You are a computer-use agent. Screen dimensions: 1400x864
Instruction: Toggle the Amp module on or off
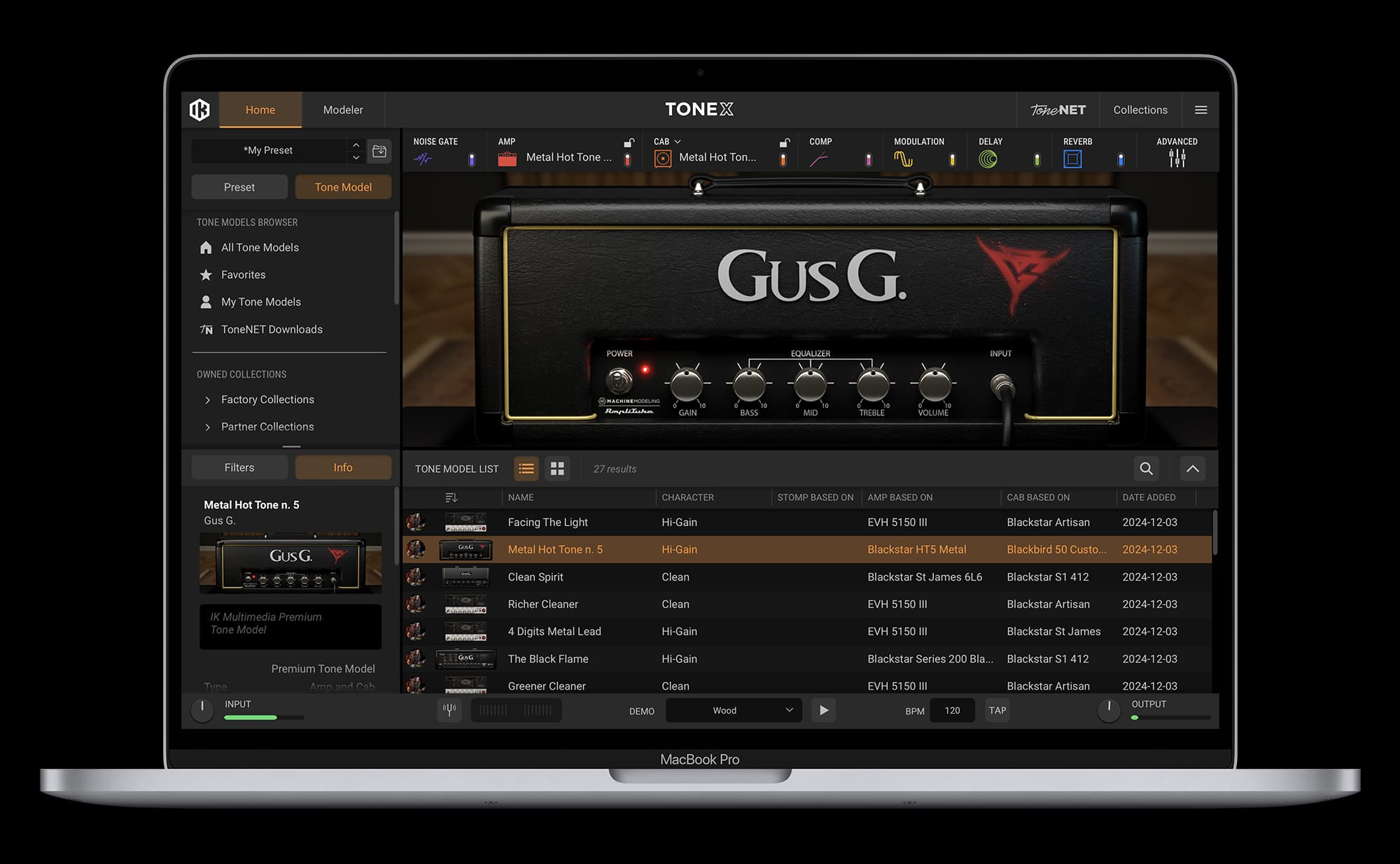pyautogui.click(x=628, y=159)
